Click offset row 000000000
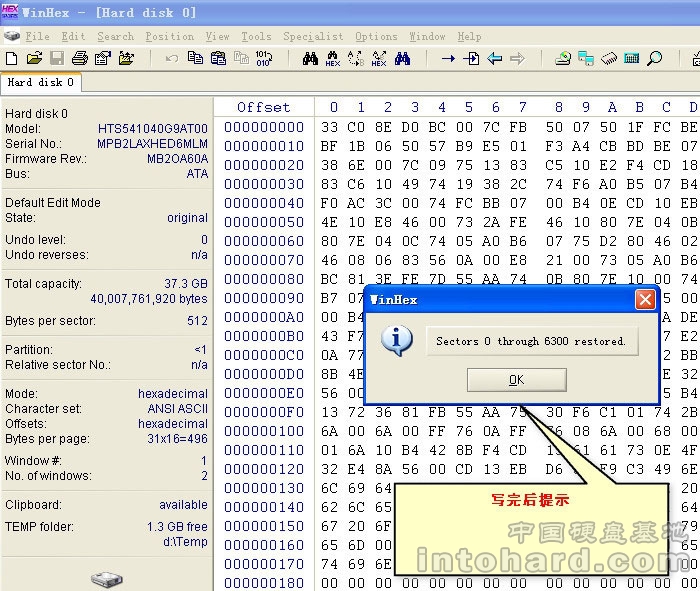The height and width of the screenshot is (591, 700). point(264,127)
